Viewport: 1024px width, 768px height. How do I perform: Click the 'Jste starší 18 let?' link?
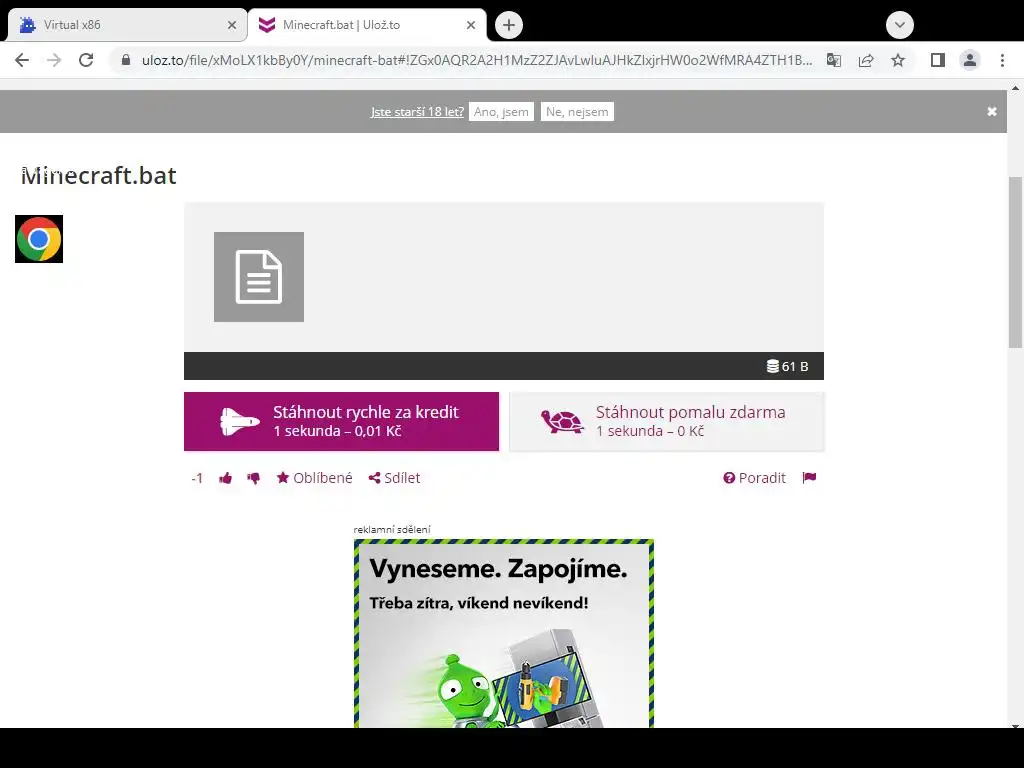(417, 112)
